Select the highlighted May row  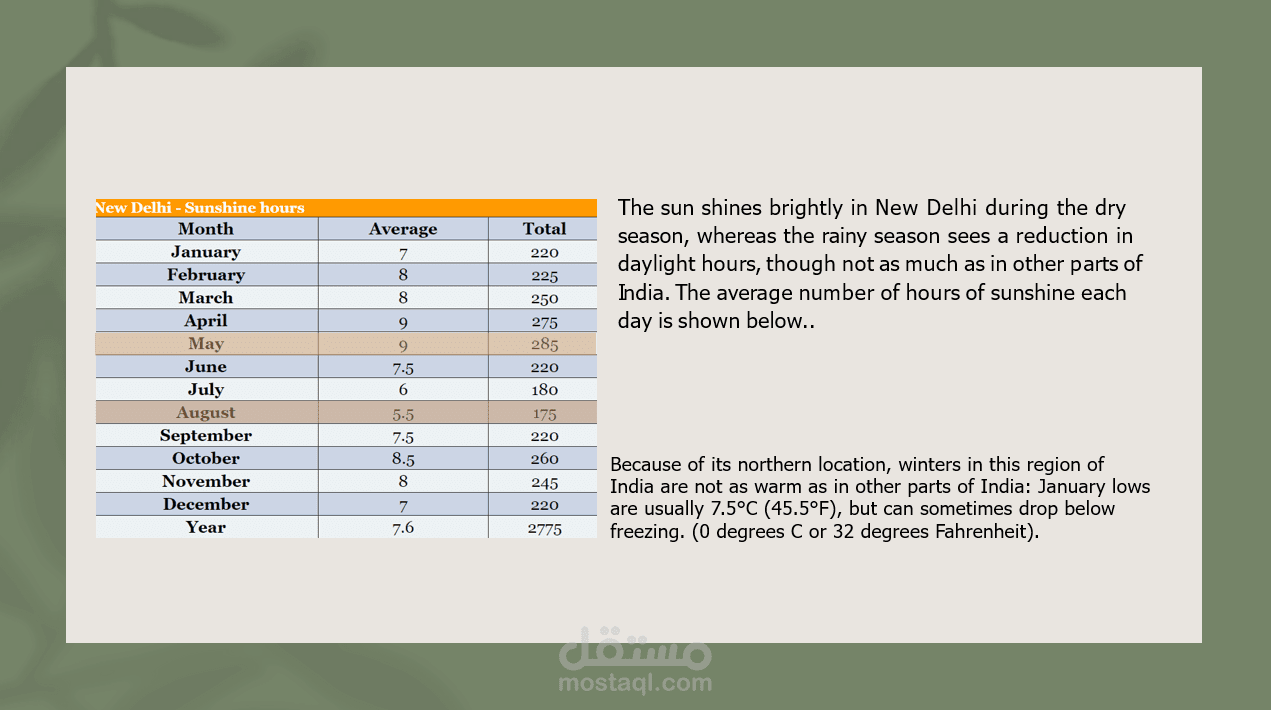pos(346,344)
